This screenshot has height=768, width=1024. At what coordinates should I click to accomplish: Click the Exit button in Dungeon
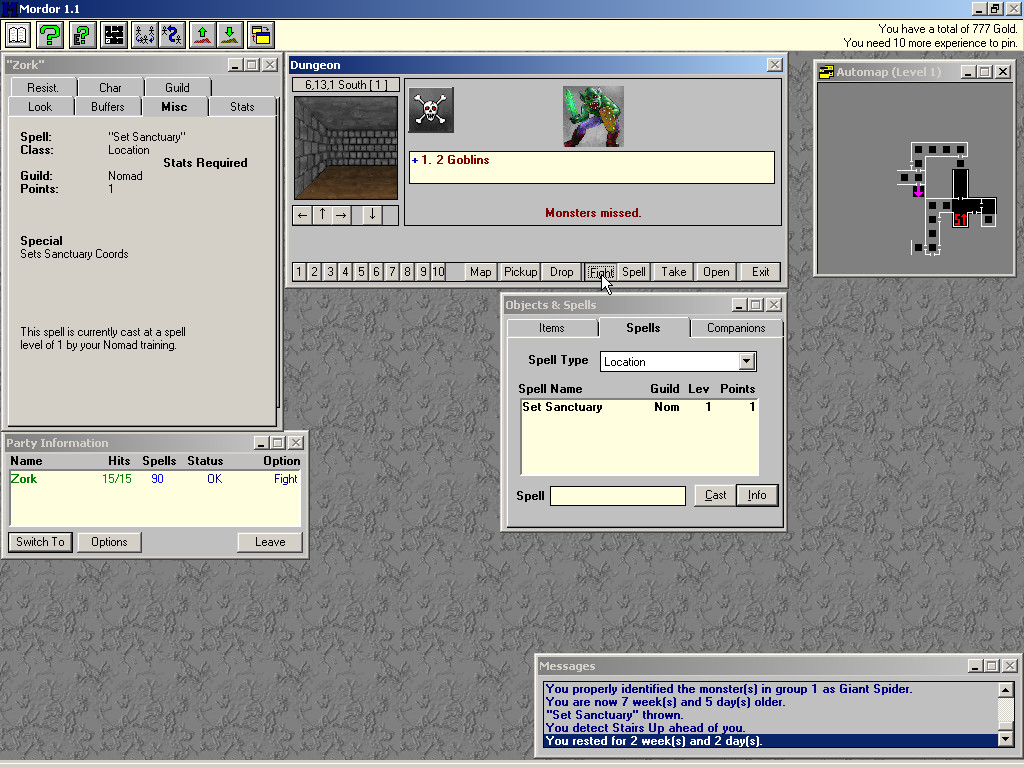[x=761, y=272]
